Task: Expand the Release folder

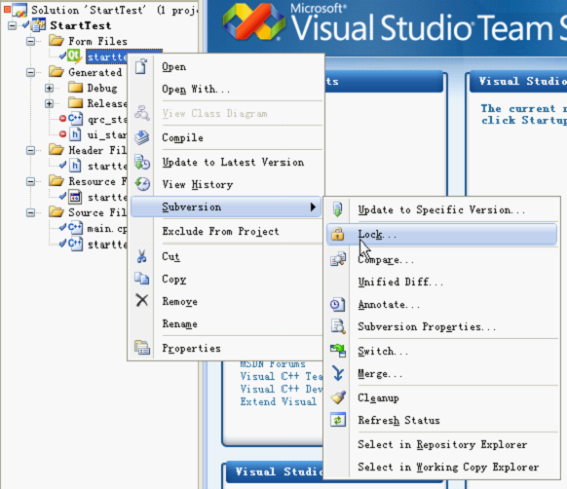Action: 50,103
